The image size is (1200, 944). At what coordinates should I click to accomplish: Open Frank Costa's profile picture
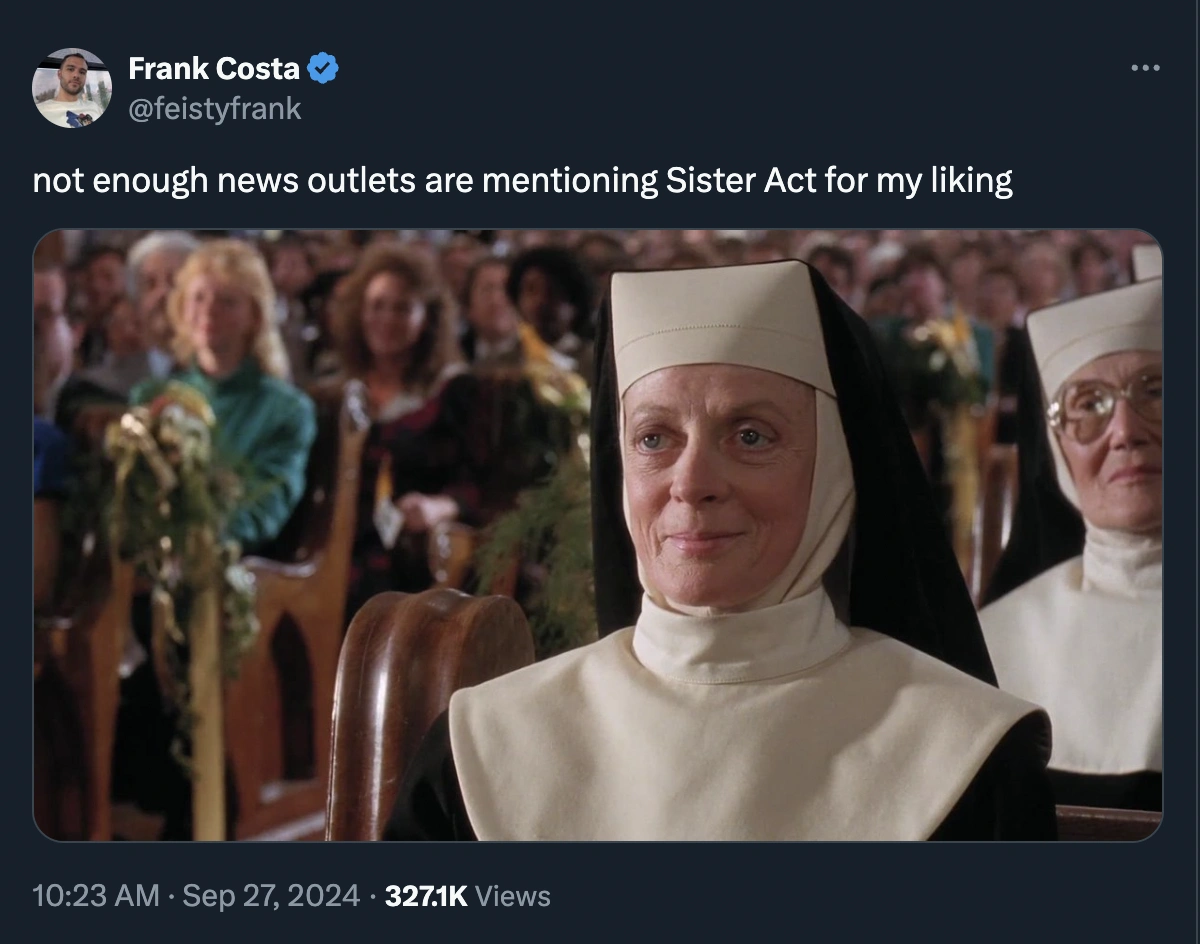point(72,88)
